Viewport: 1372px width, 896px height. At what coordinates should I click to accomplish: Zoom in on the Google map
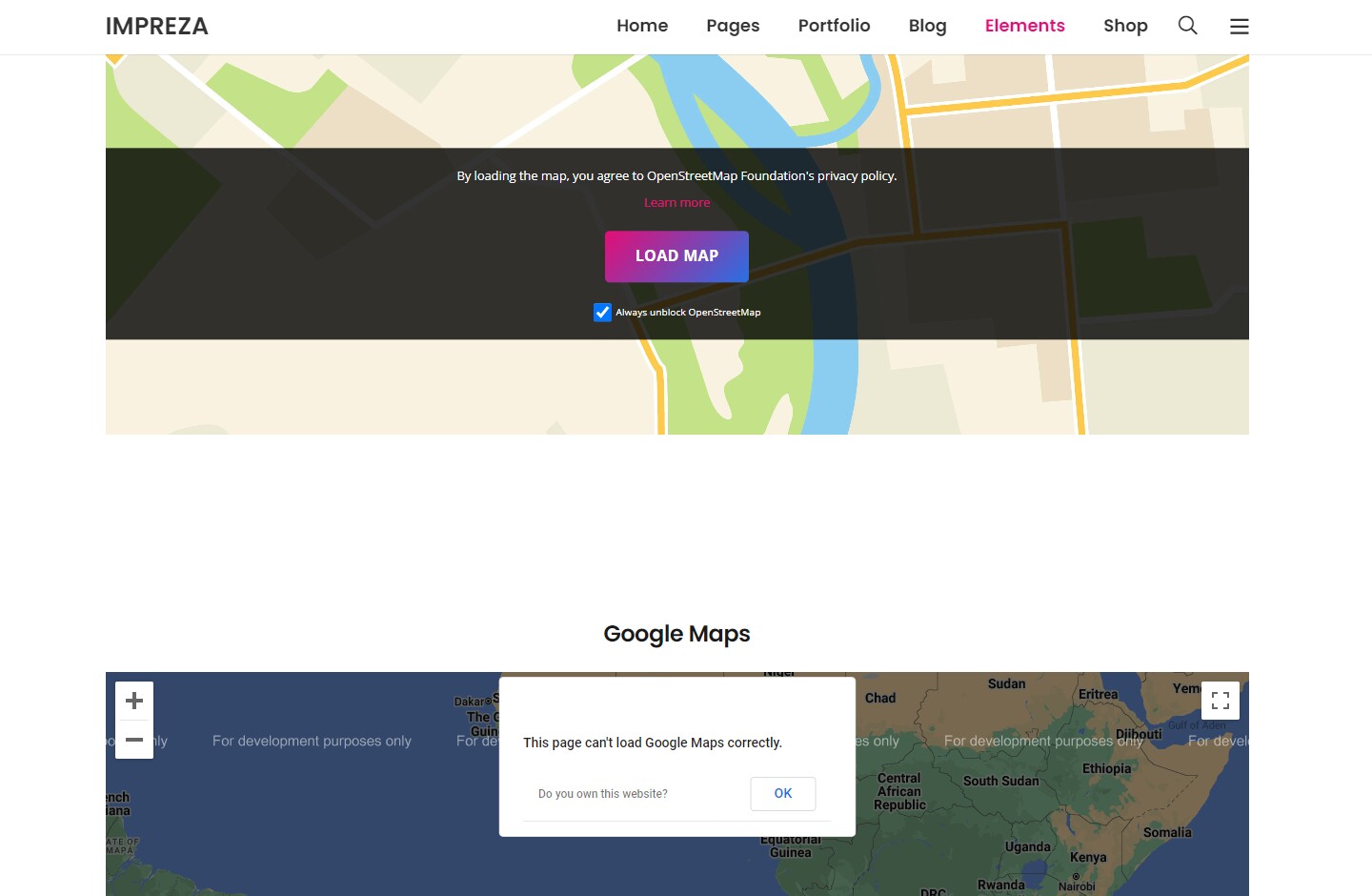(133, 700)
